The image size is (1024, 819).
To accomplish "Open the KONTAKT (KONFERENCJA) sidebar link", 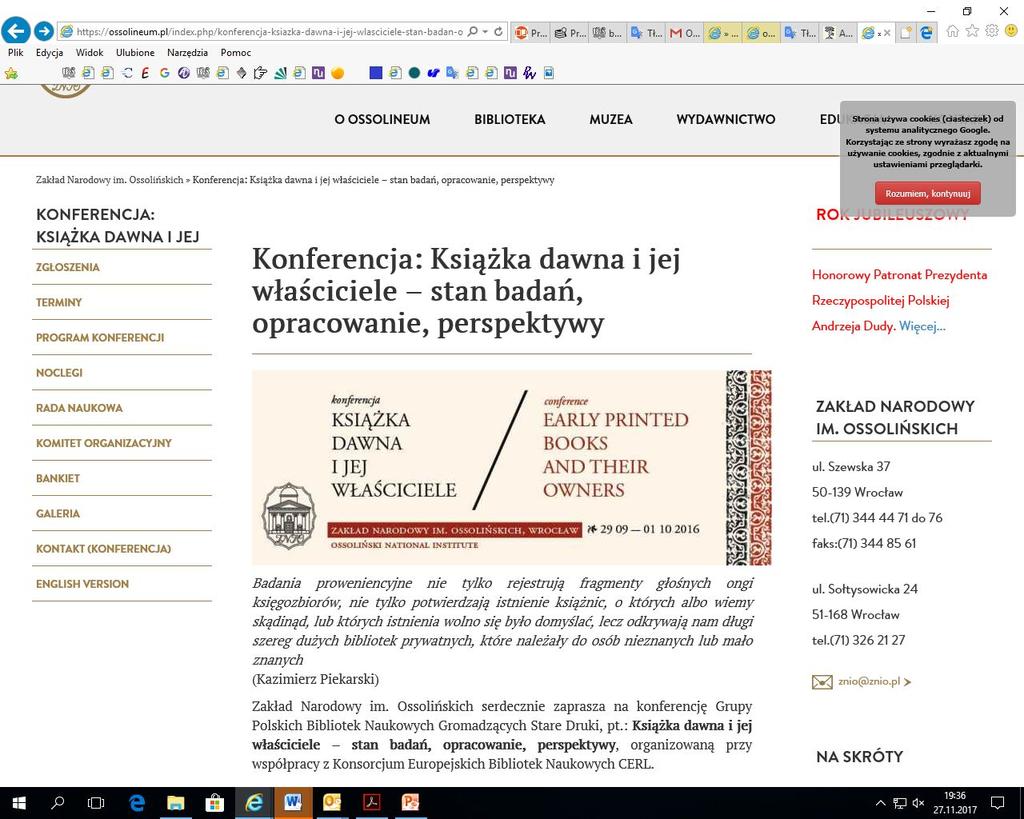I will (103, 549).
